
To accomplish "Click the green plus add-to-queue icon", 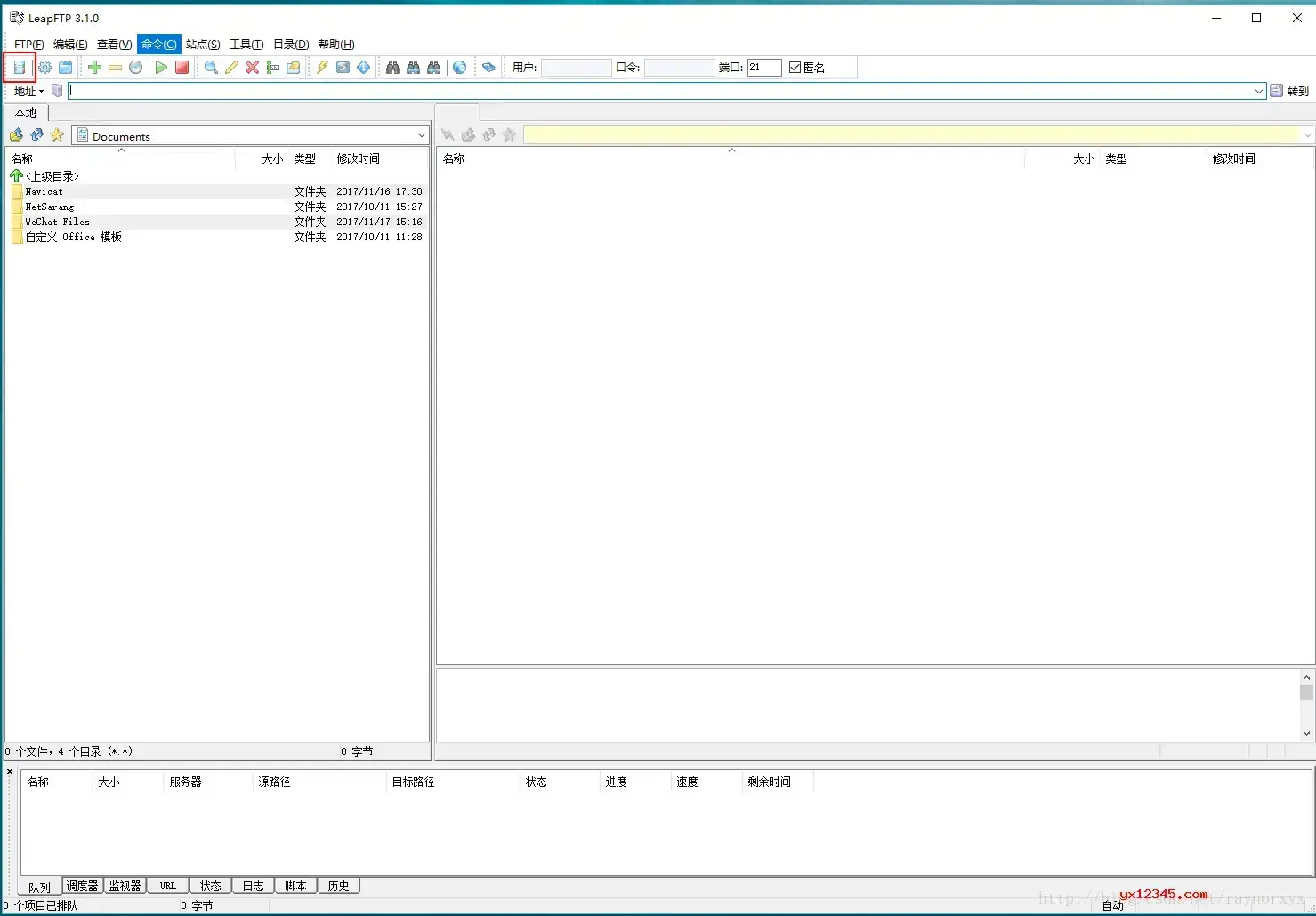I will (94, 68).
